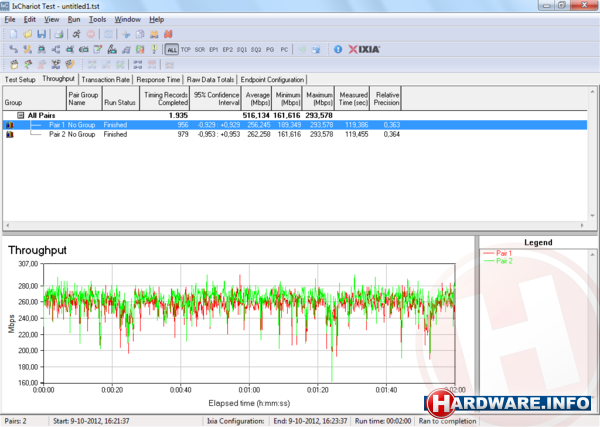Click the Paste clipboard icon
Image resolution: width=600 pixels, height=427 pixels.
[x=154, y=34]
